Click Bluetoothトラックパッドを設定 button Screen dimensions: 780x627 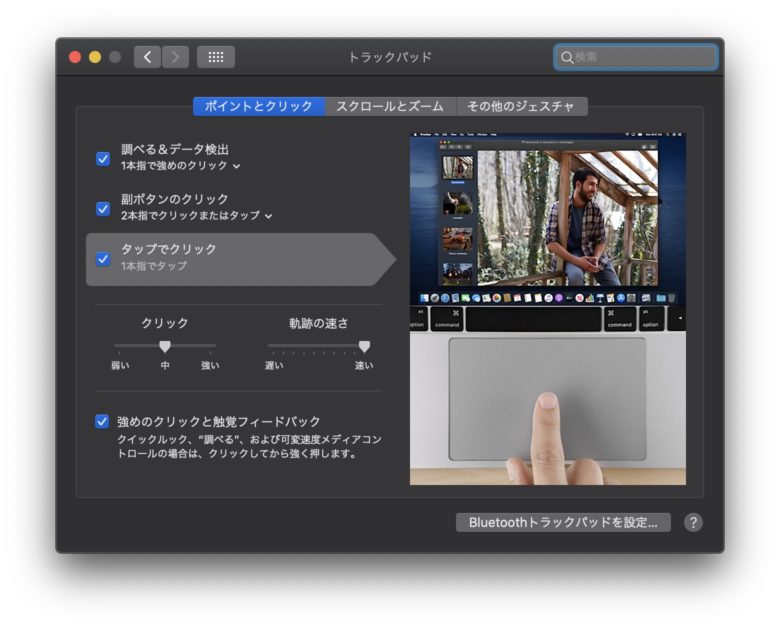(x=563, y=522)
